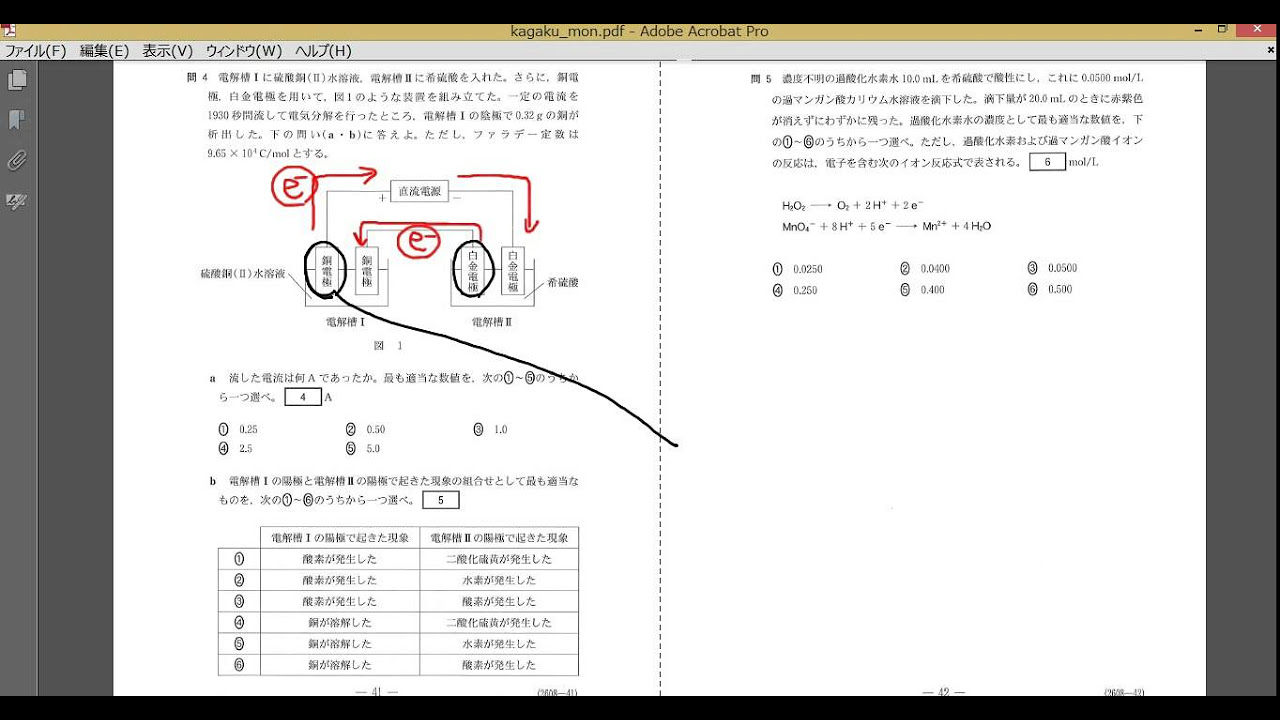
Task: Select option ④ 0.250 in problem 5
Action: (x=796, y=289)
